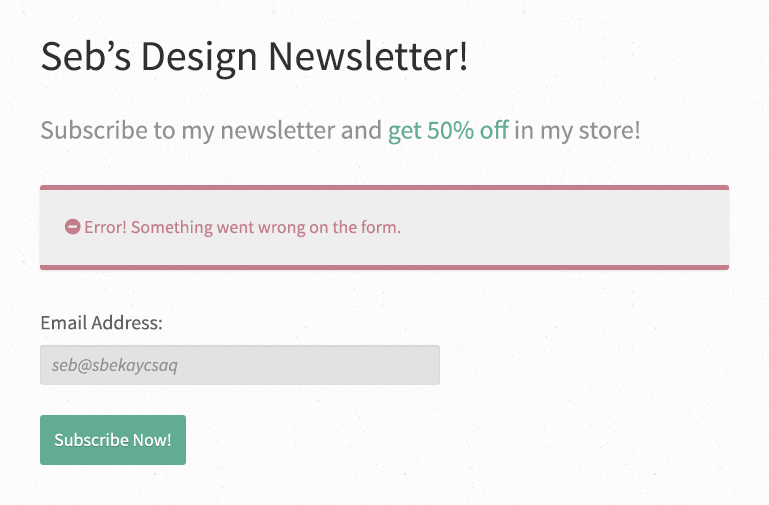Click "50%" in the green discount link

450,130
